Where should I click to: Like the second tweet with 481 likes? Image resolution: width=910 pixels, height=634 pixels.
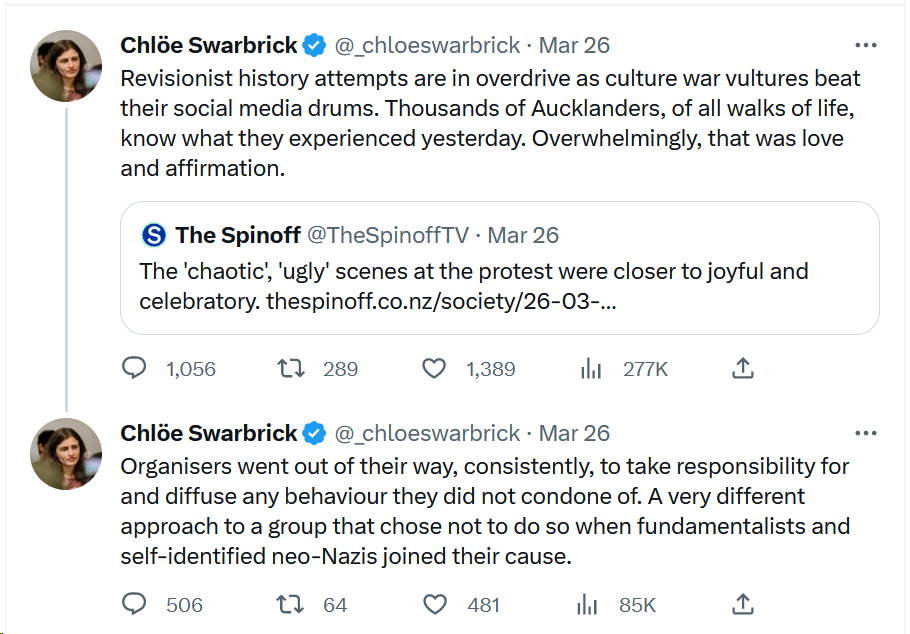coord(434,604)
